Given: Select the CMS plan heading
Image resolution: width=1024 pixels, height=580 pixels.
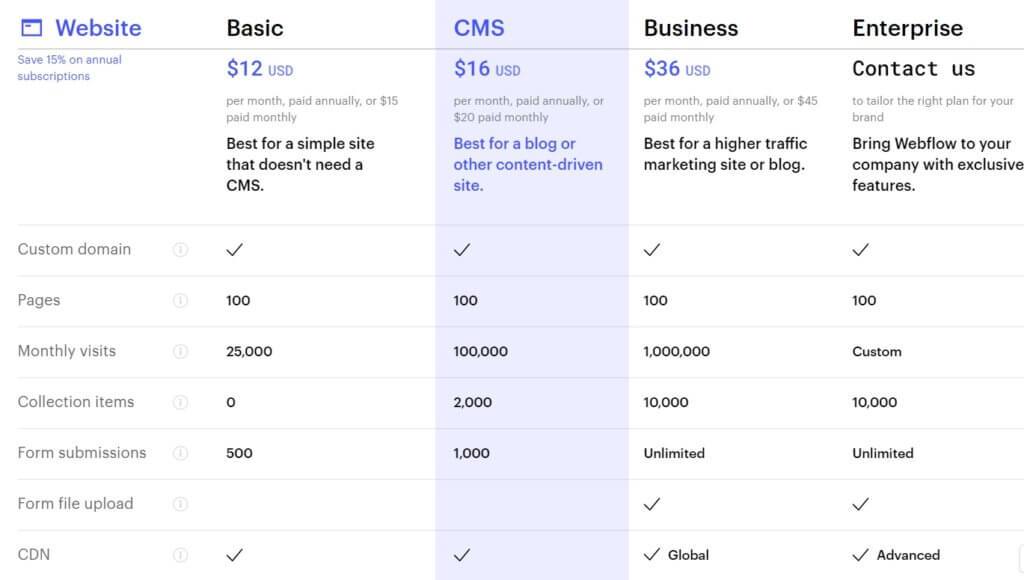Looking at the screenshot, I should [479, 28].
